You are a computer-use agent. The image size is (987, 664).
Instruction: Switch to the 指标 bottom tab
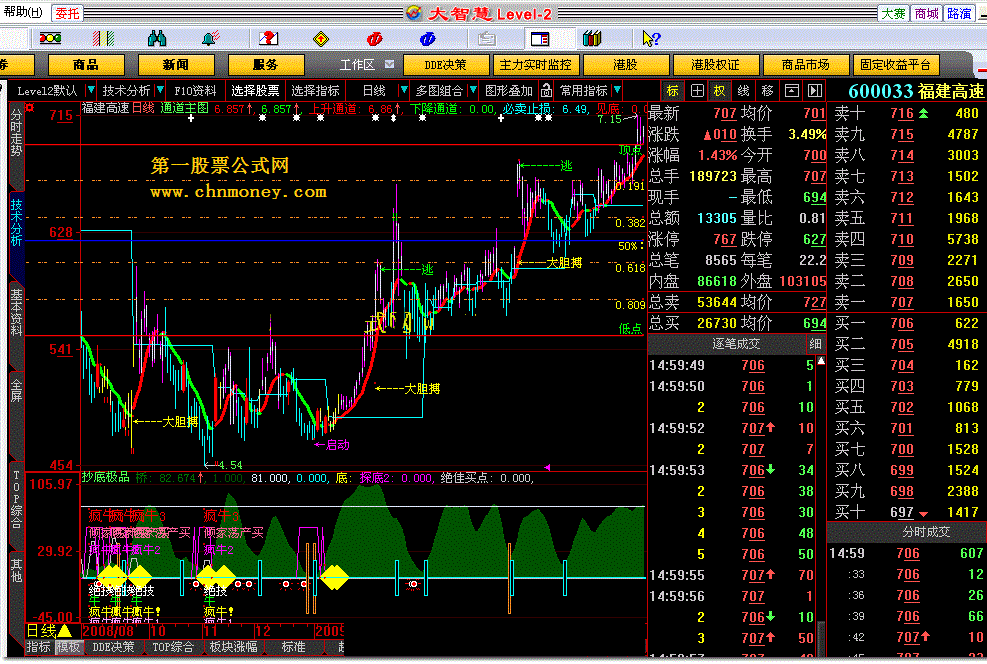[38, 647]
